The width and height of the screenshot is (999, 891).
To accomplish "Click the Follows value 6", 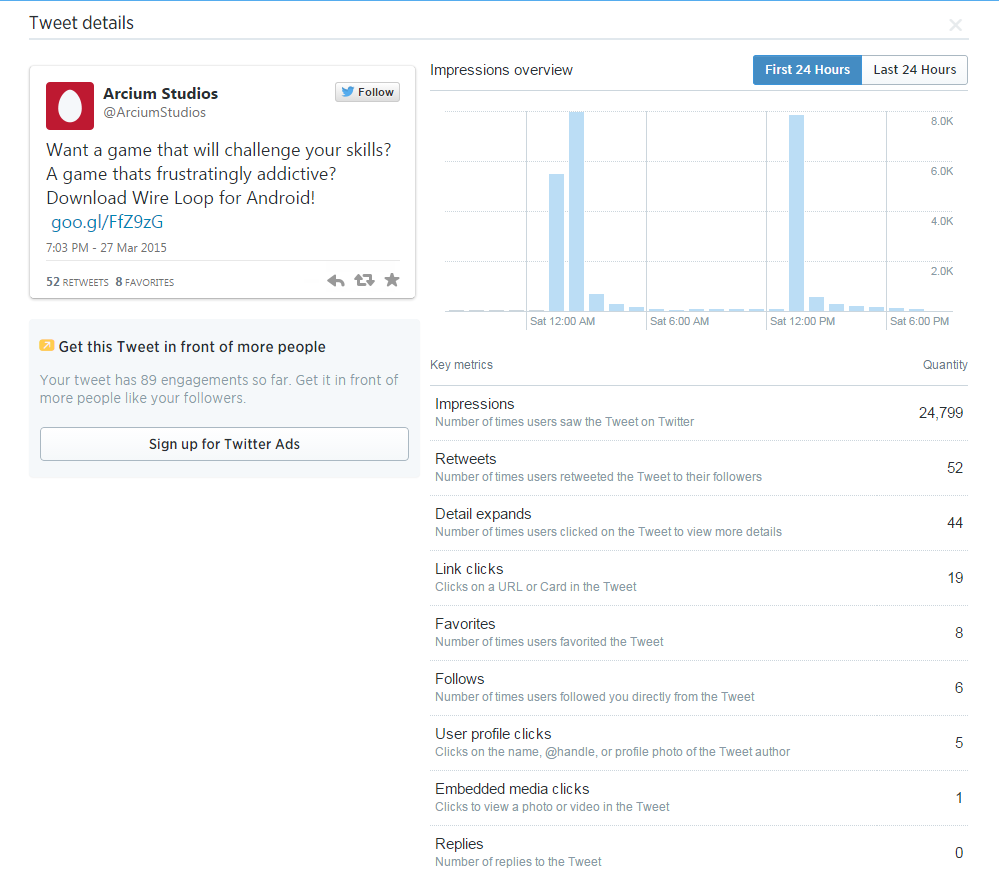I will pos(959,688).
